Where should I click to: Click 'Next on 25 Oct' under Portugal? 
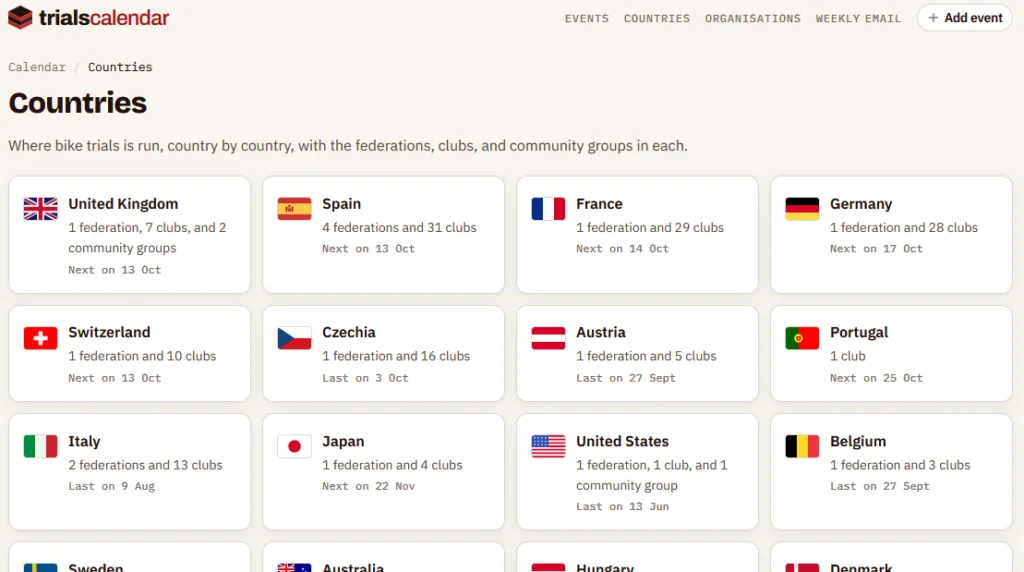click(876, 378)
